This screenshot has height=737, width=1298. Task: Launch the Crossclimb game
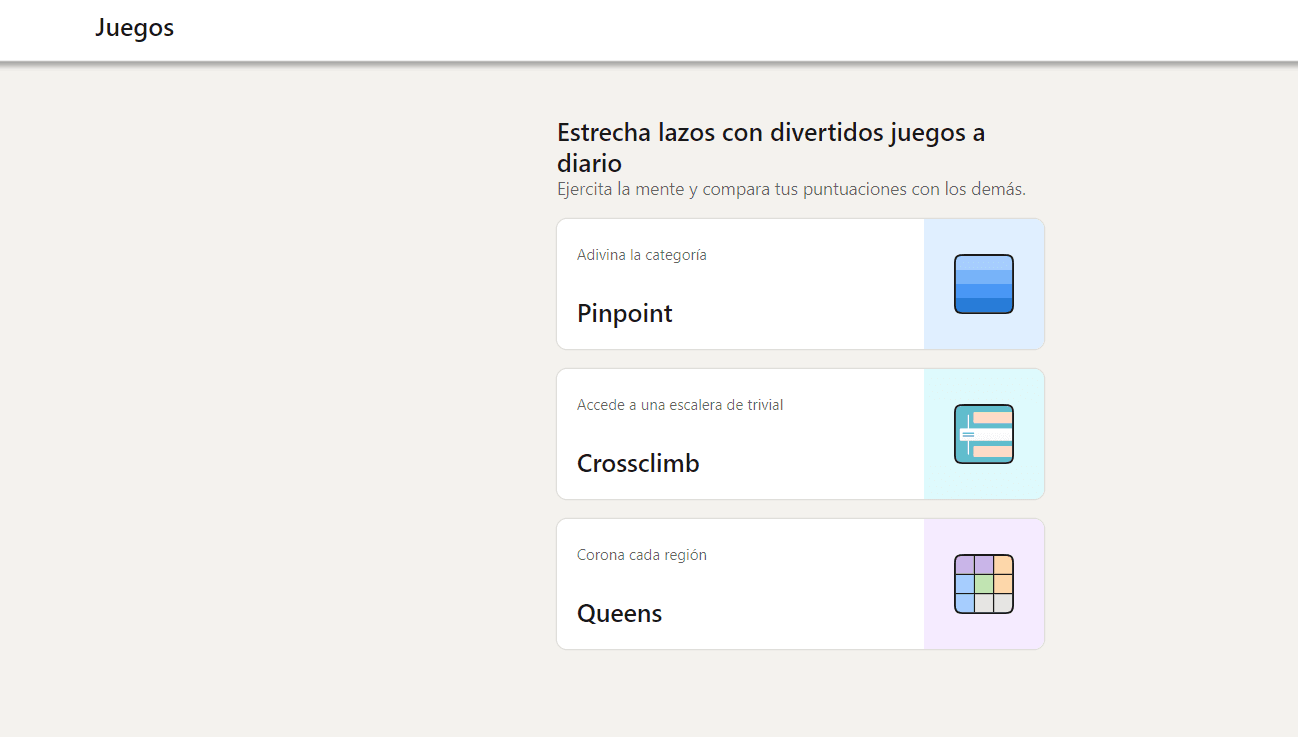coord(638,463)
